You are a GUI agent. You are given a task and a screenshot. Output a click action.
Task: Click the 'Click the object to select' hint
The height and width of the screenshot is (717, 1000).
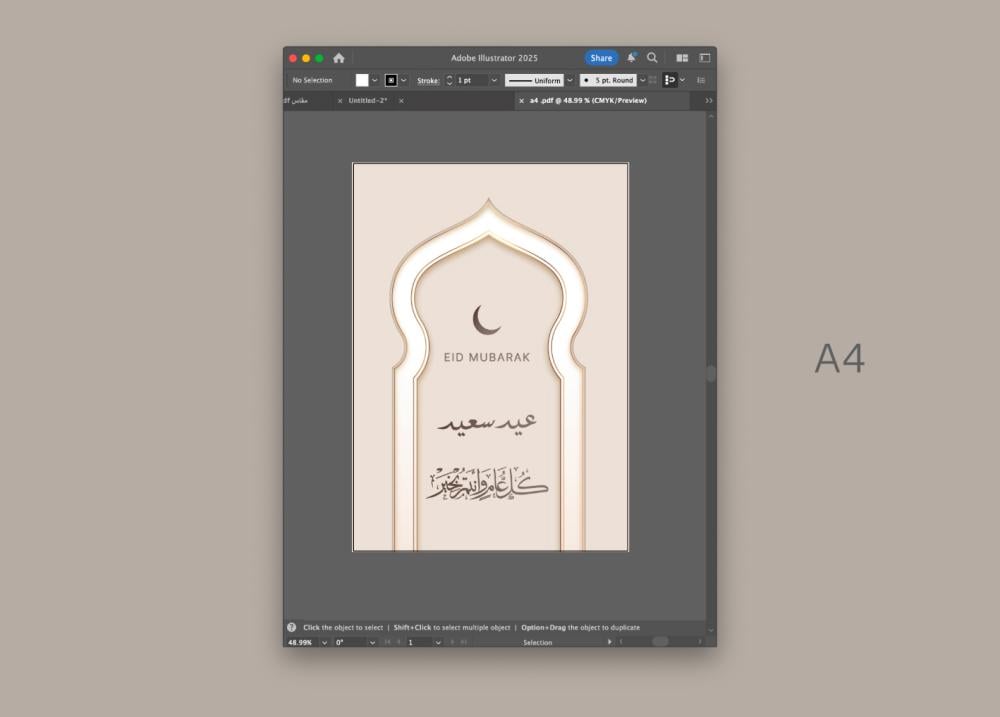tap(343, 628)
